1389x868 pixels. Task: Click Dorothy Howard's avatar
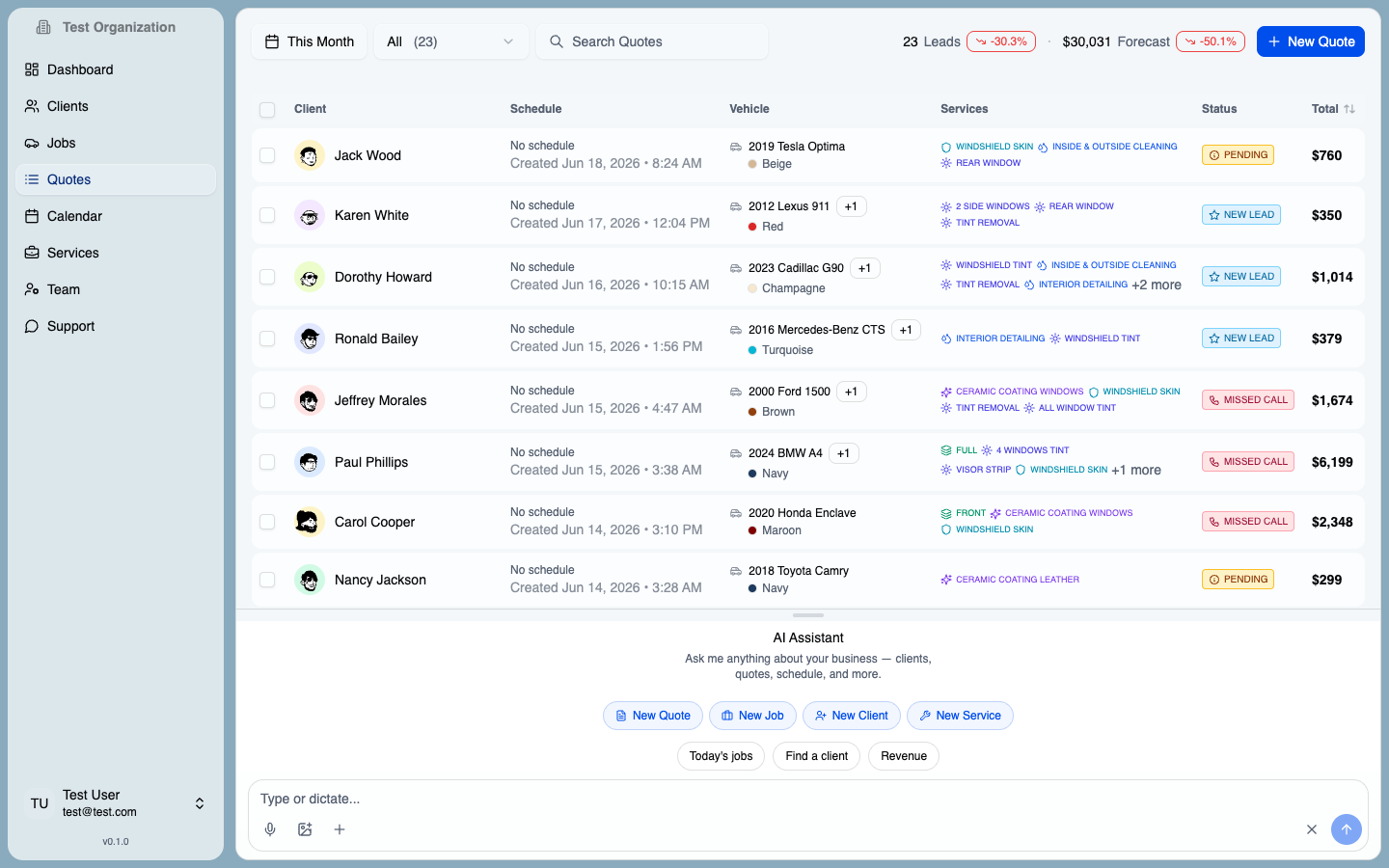point(309,277)
